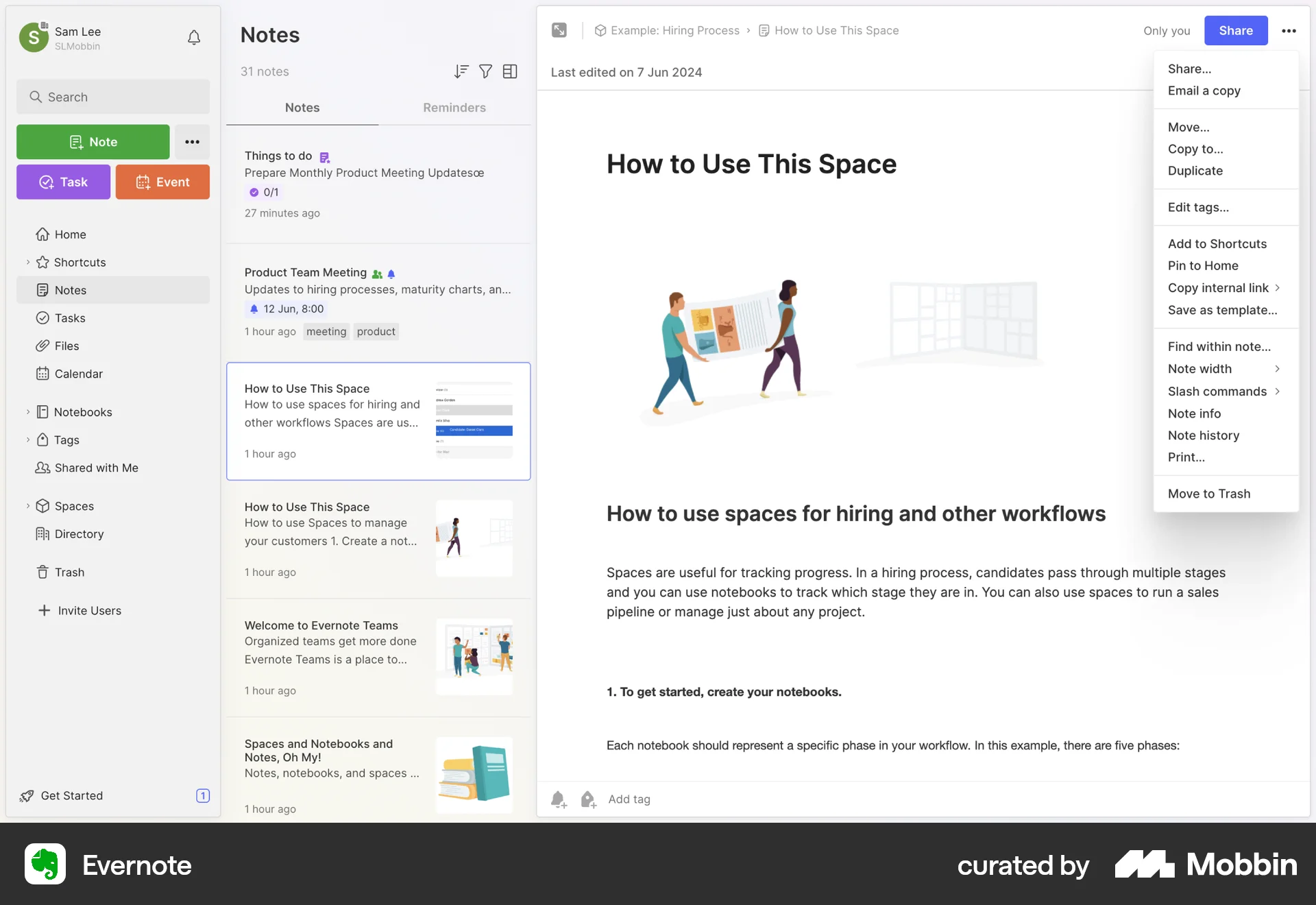Click the reminder bell on Product Team Meeting note

click(x=391, y=273)
